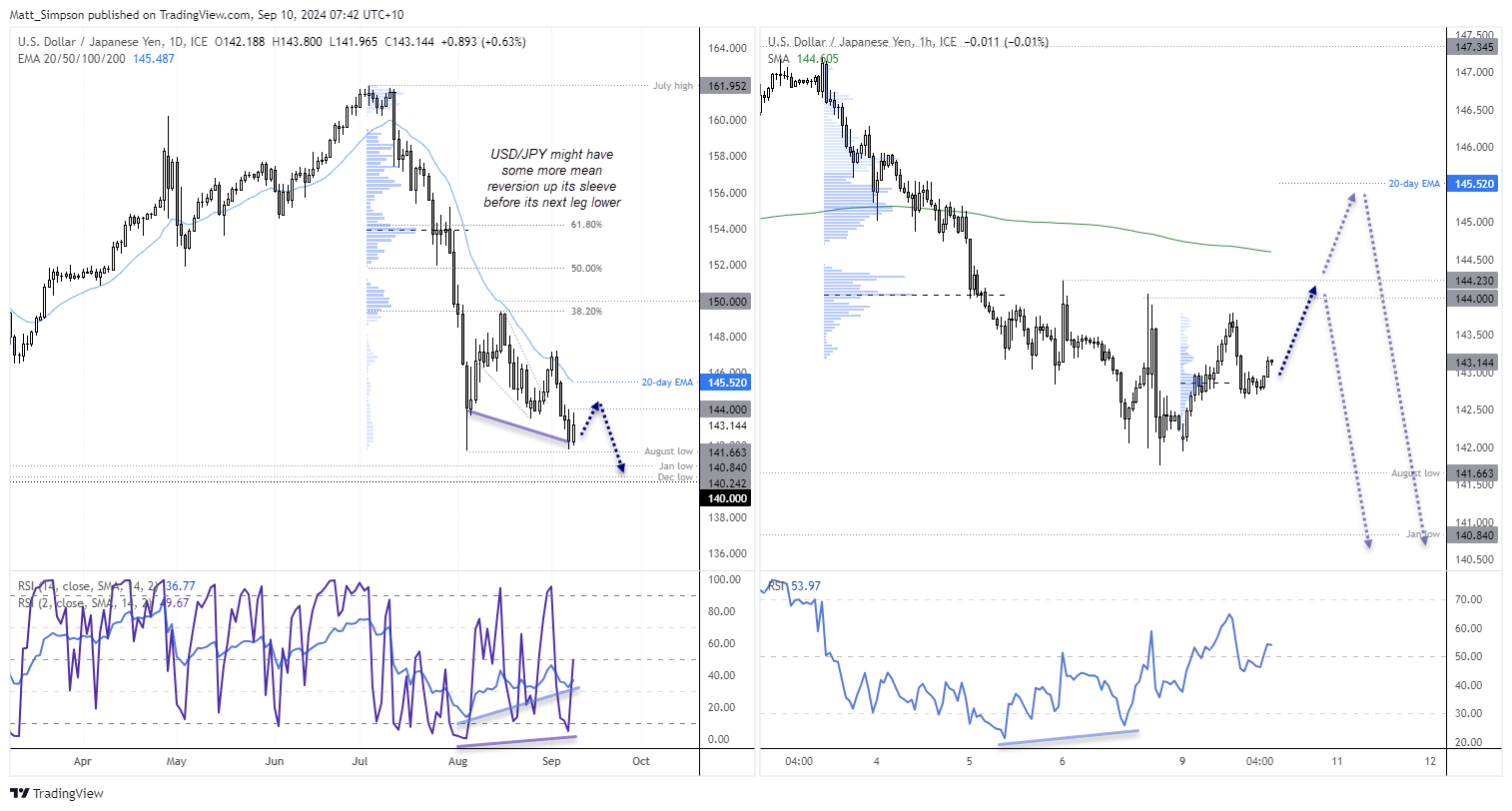Click the '20-day EMA' label on the hourly chart

(1414, 184)
